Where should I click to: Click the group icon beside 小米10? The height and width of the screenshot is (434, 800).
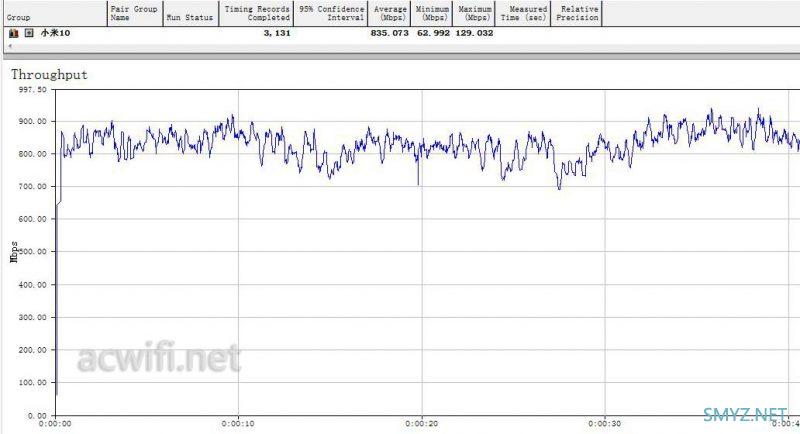coord(14,33)
